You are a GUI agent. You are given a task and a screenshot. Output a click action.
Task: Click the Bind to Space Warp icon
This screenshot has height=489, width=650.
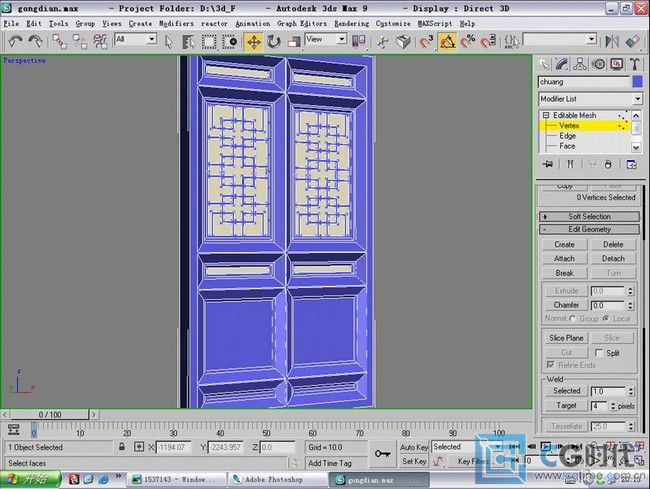(100, 41)
